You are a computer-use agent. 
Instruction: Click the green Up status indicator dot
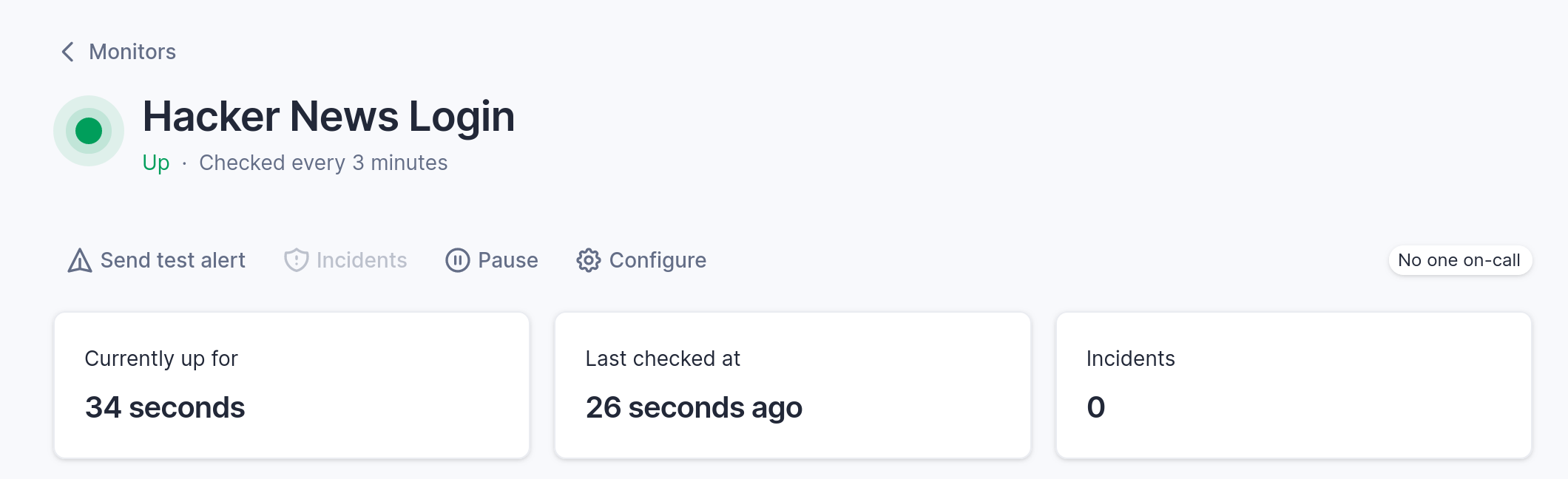point(89,131)
